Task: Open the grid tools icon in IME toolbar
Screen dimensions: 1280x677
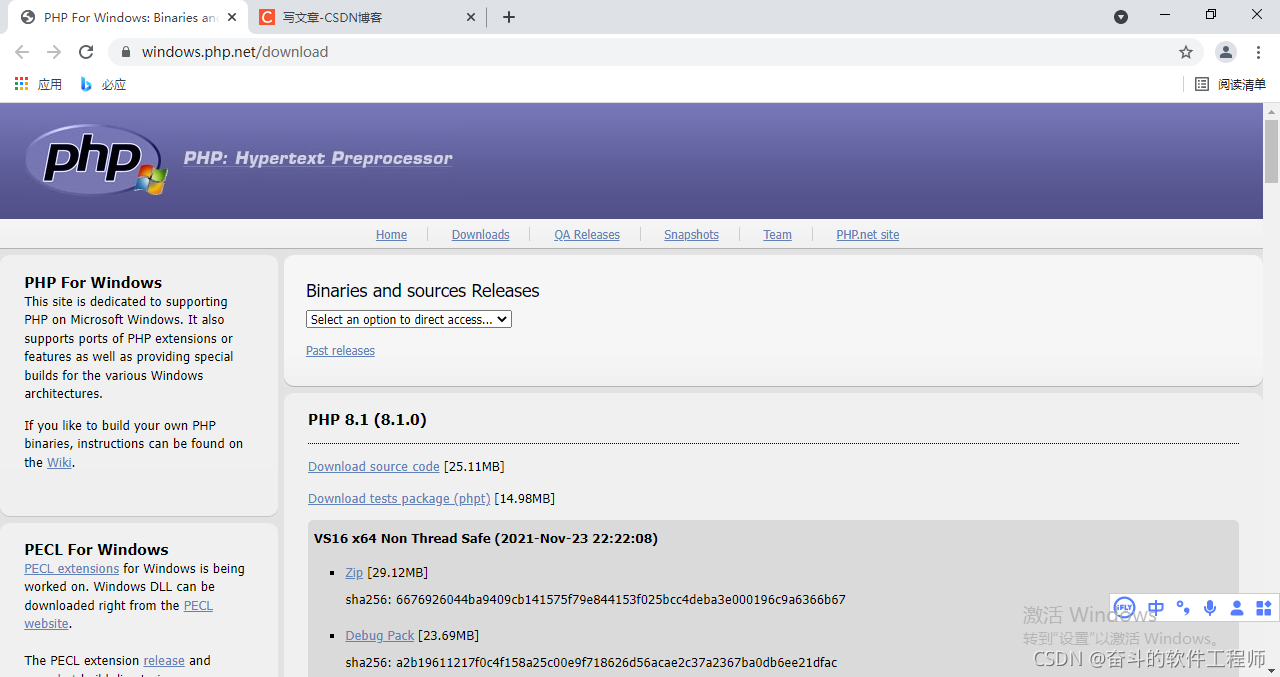Action: coord(1263,607)
